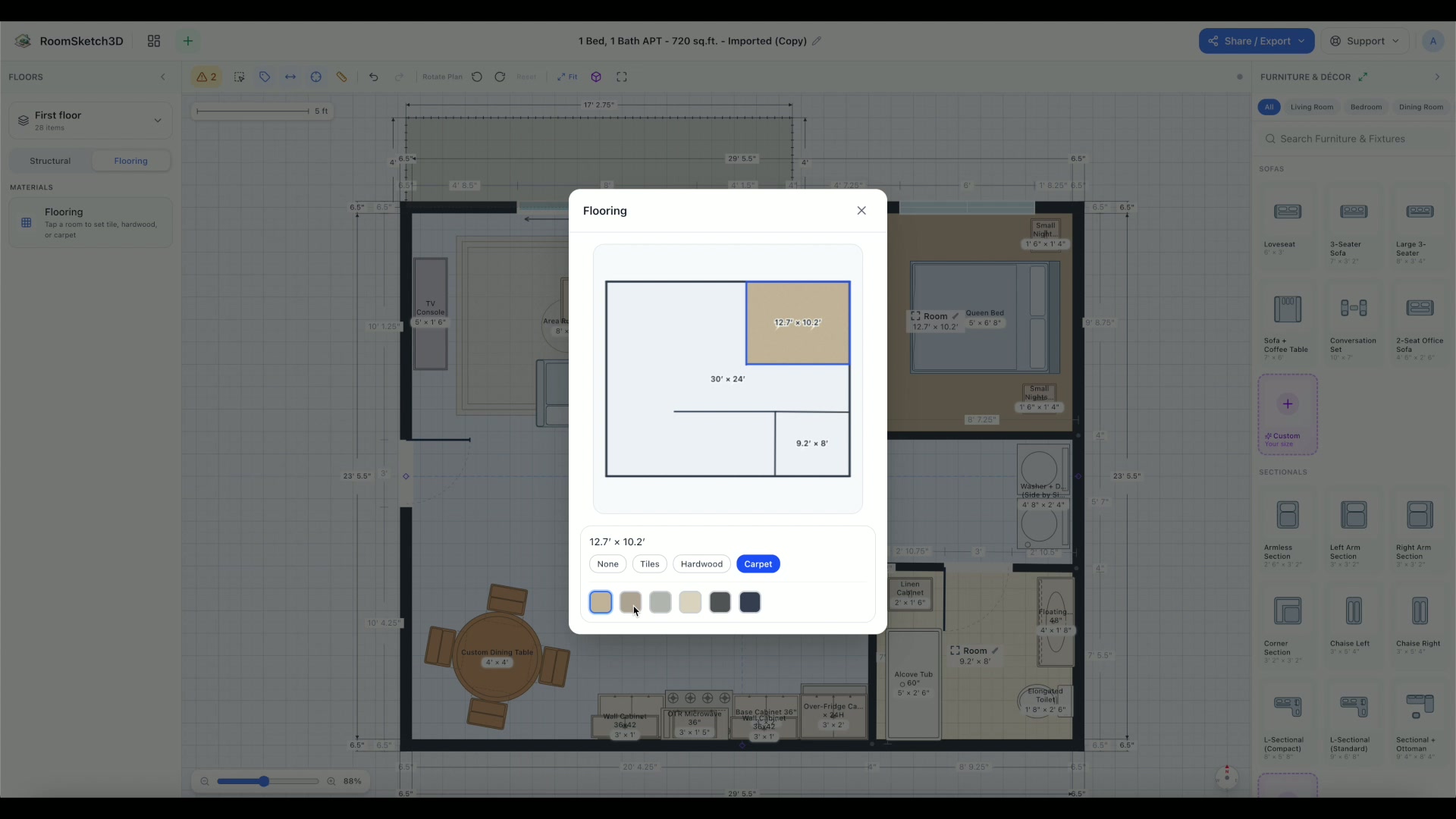Select the Flooring material card
This screenshot has height=819, width=1456.
pos(90,223)
